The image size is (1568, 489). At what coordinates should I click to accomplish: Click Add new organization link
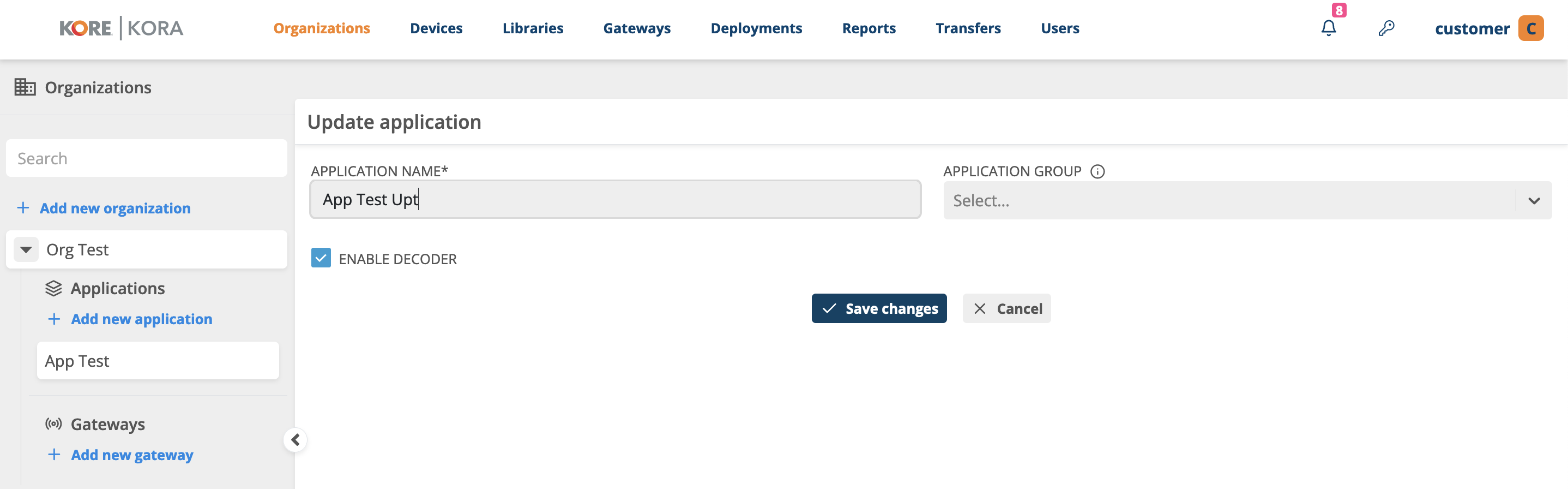[x=115, y=208]
